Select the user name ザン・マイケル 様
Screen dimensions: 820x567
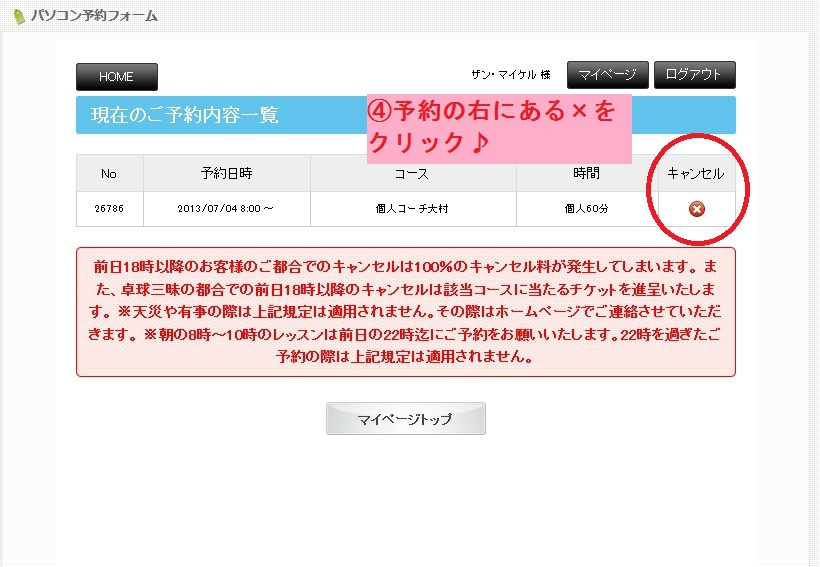[x=510, y=75]
